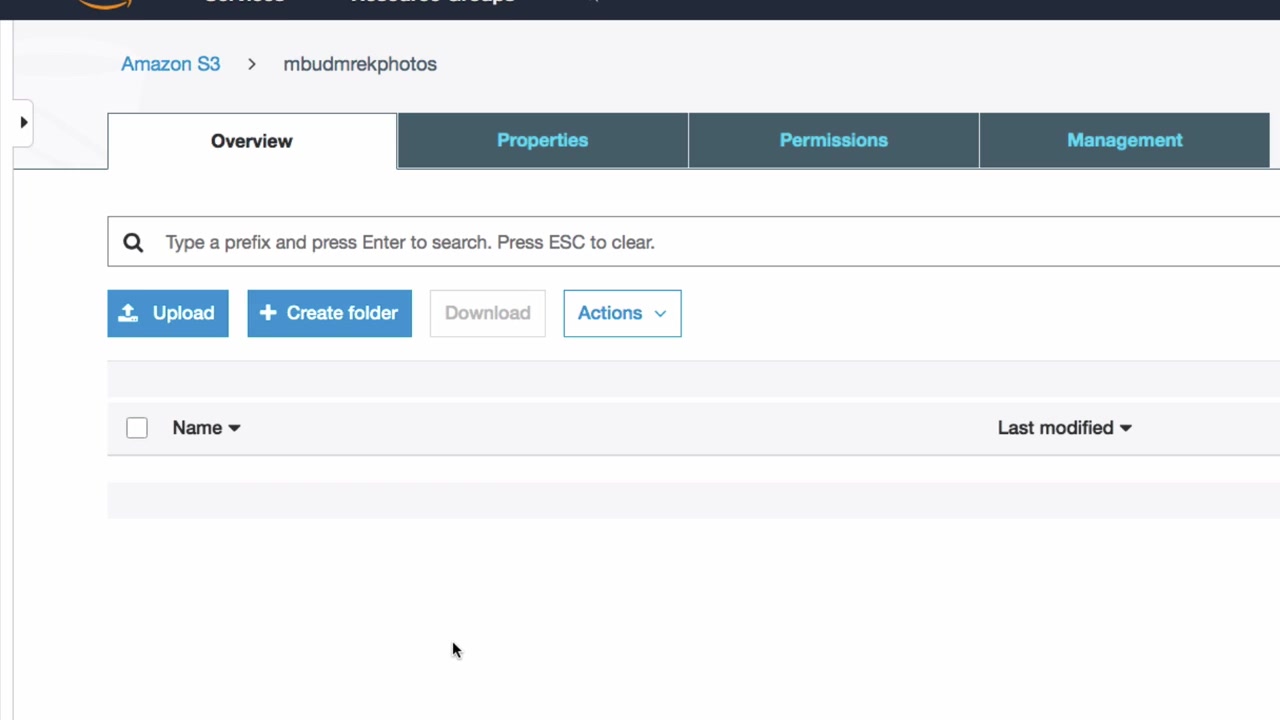Image resolution: width=1280 pixels, height=720 pixels.
Task: Open the Permissions tab
Action: coord(834,140)
